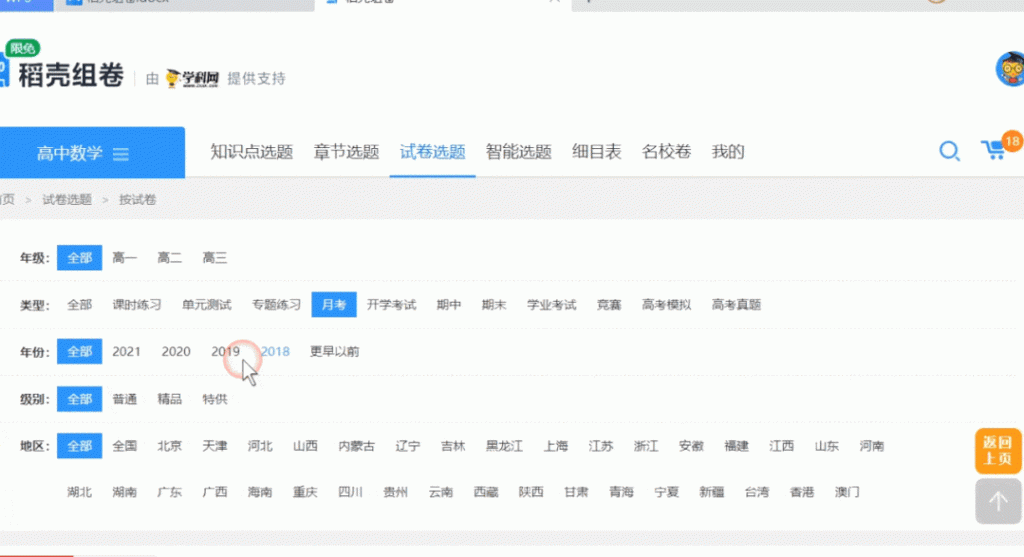Choose type 高考模拟
1024x557 pixels.
666,305
